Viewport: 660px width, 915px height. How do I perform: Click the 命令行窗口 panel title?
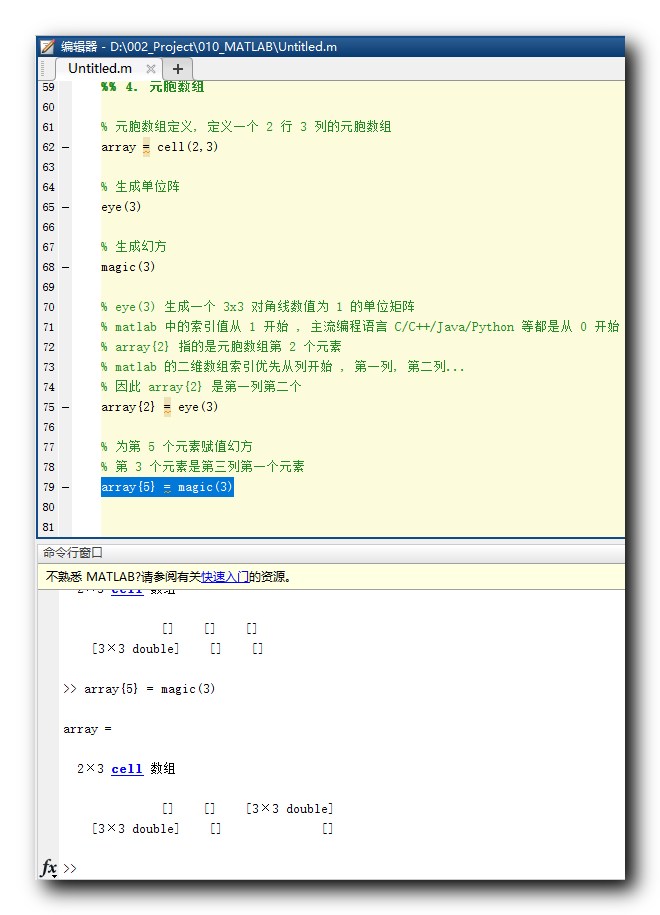pos(73,552)
